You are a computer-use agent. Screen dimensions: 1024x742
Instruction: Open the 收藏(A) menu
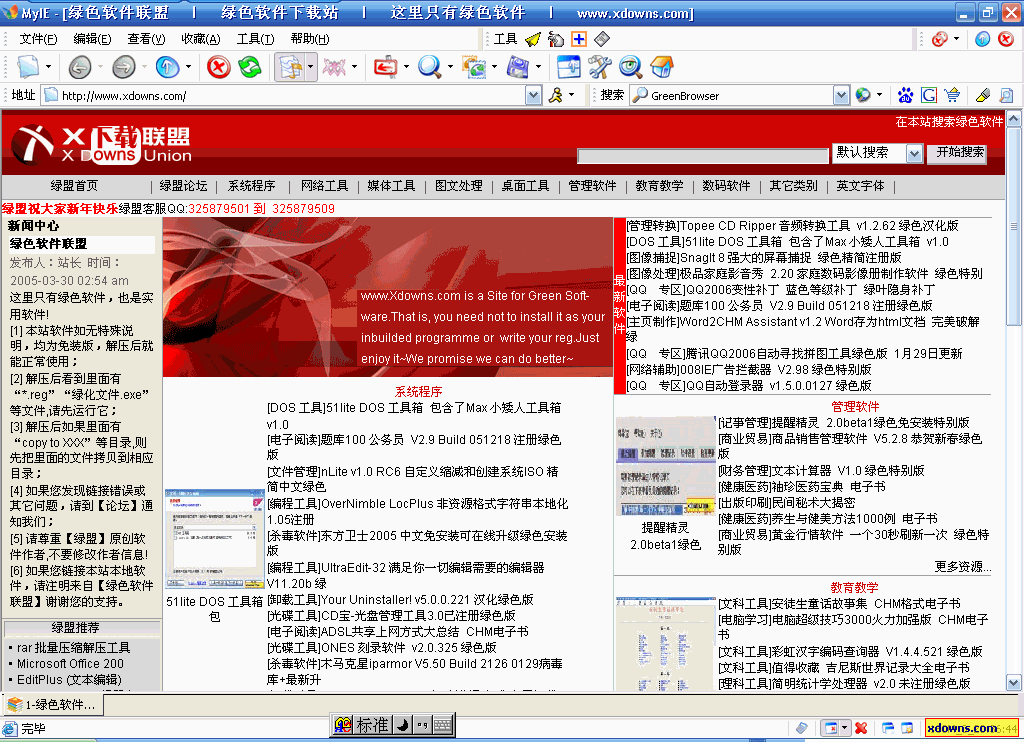tap(200, 39)
